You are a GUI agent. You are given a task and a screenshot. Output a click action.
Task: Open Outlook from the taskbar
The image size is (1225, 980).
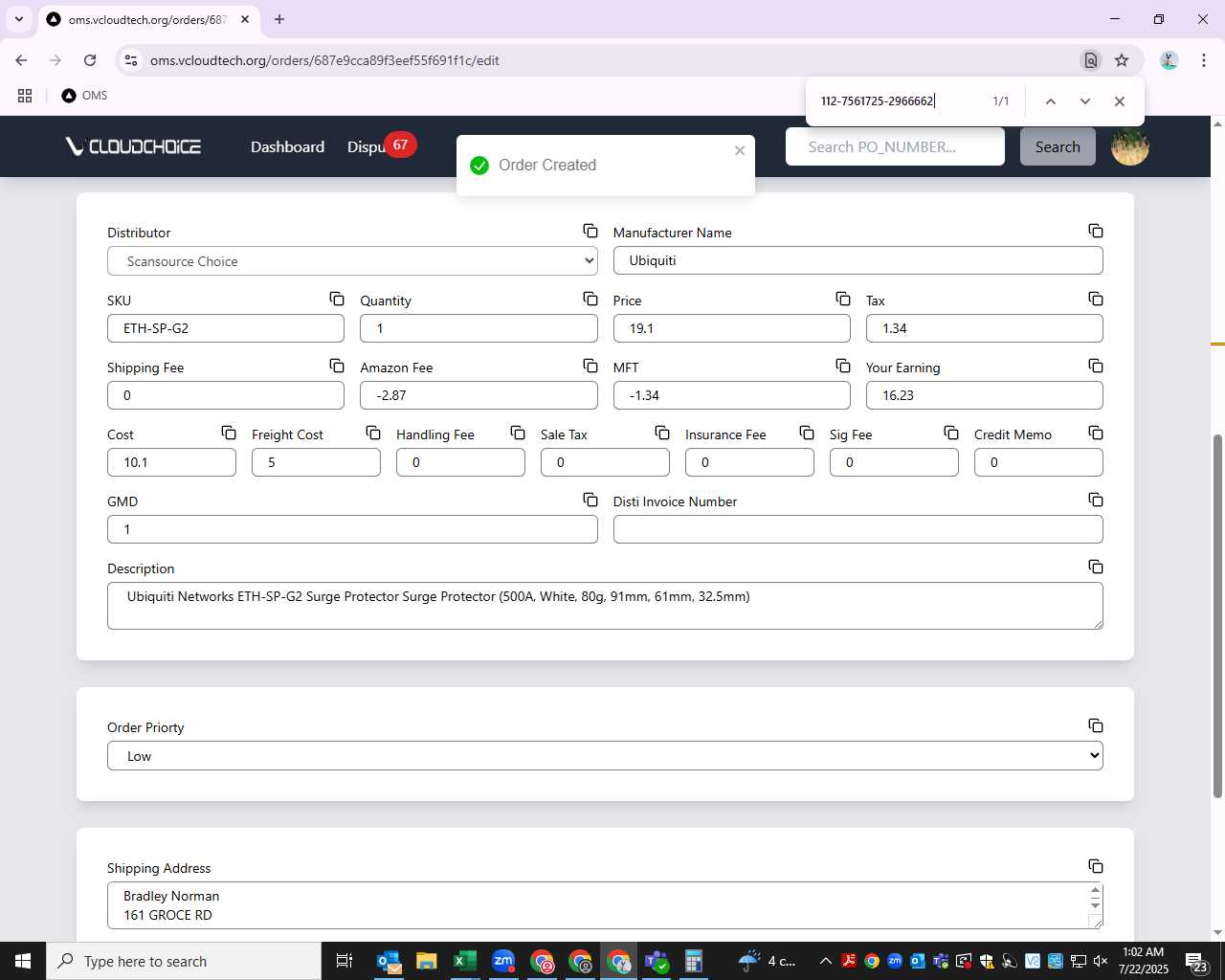(389, 961)
